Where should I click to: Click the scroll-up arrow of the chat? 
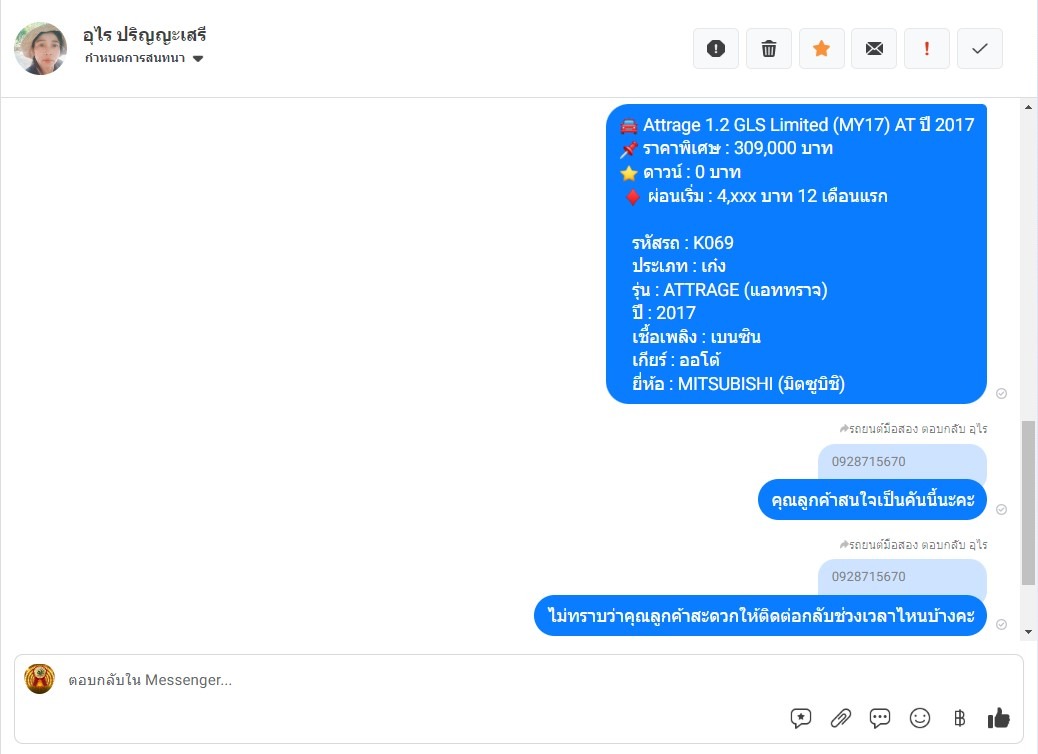[1028, 107]
